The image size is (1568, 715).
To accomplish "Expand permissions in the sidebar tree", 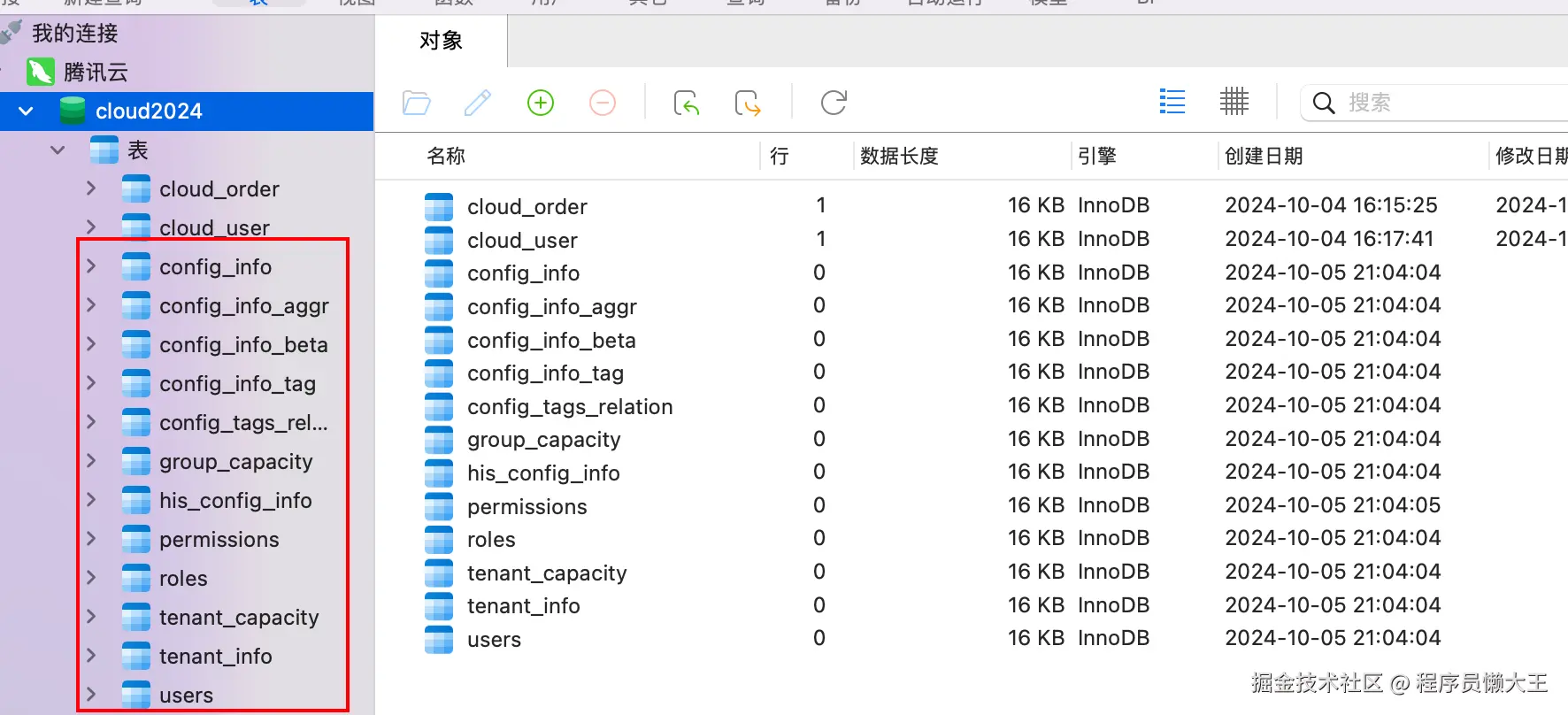I will pyautogui.click(x=91, y=539).
